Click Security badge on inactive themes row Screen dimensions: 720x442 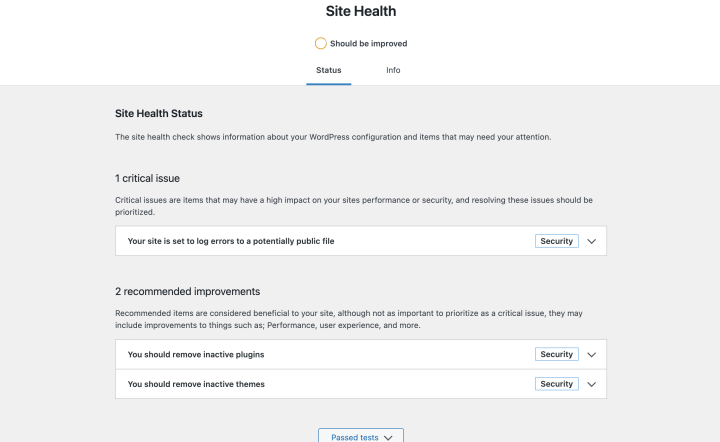(x=557, y=384)
